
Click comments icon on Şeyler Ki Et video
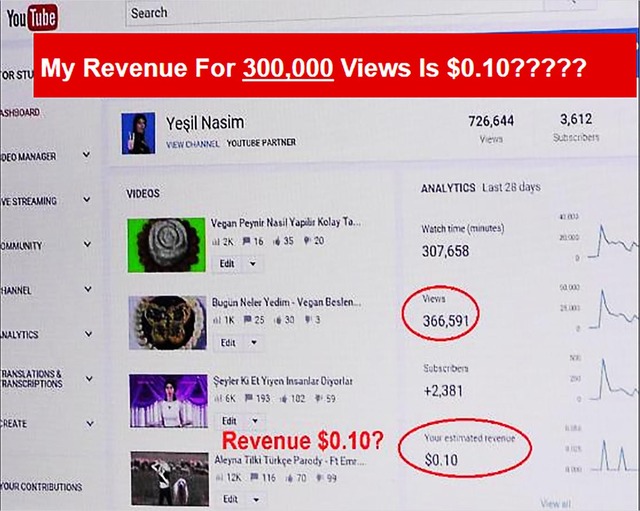[246, 399]
